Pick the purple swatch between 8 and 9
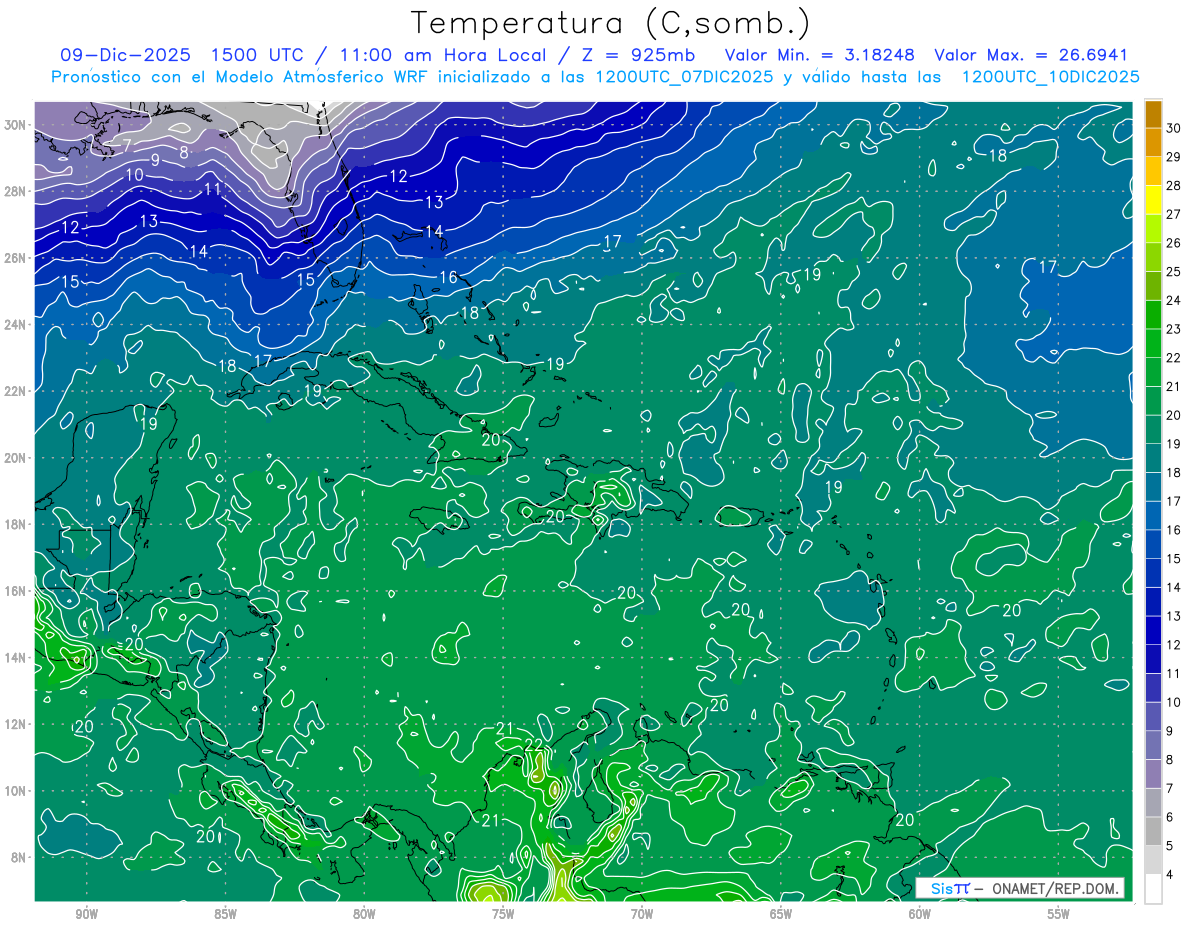Image resolution: width=1200 pixels, height=927 pixels. [1153, 746]
